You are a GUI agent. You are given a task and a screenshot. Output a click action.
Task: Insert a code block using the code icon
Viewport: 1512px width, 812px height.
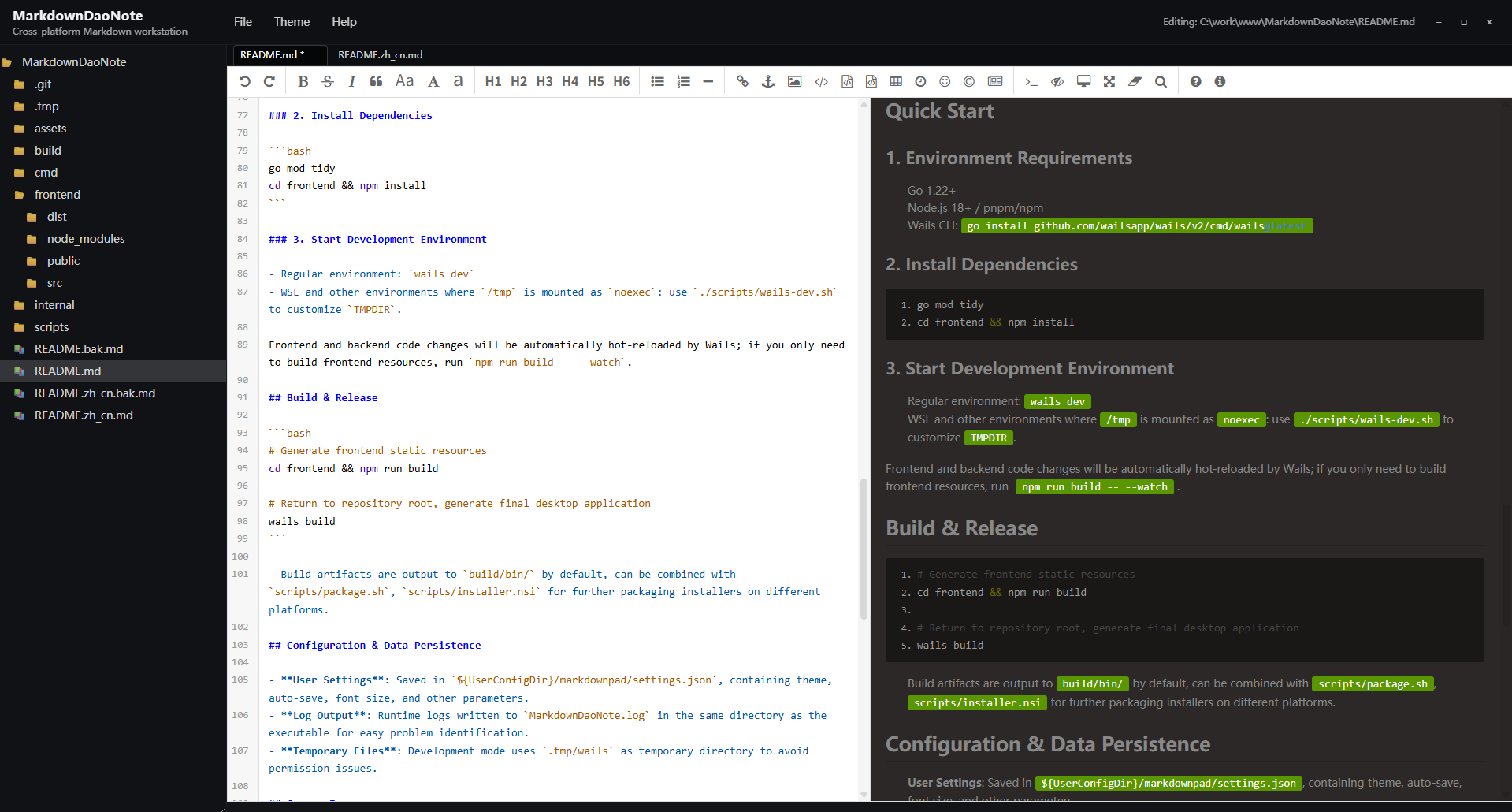coord(821,81)
